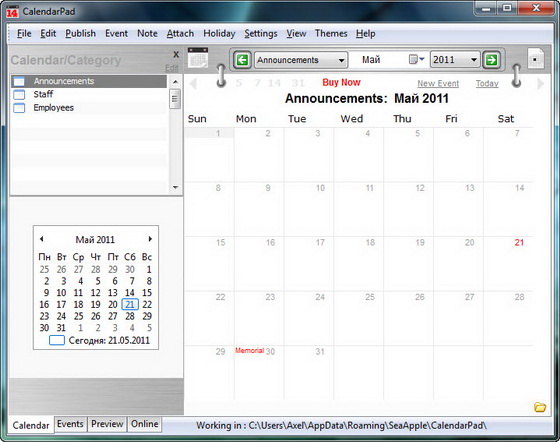Open the yellow folder icon
This screenshot has width=560, height=442.
pyautogui.click(x=540, y=407)
